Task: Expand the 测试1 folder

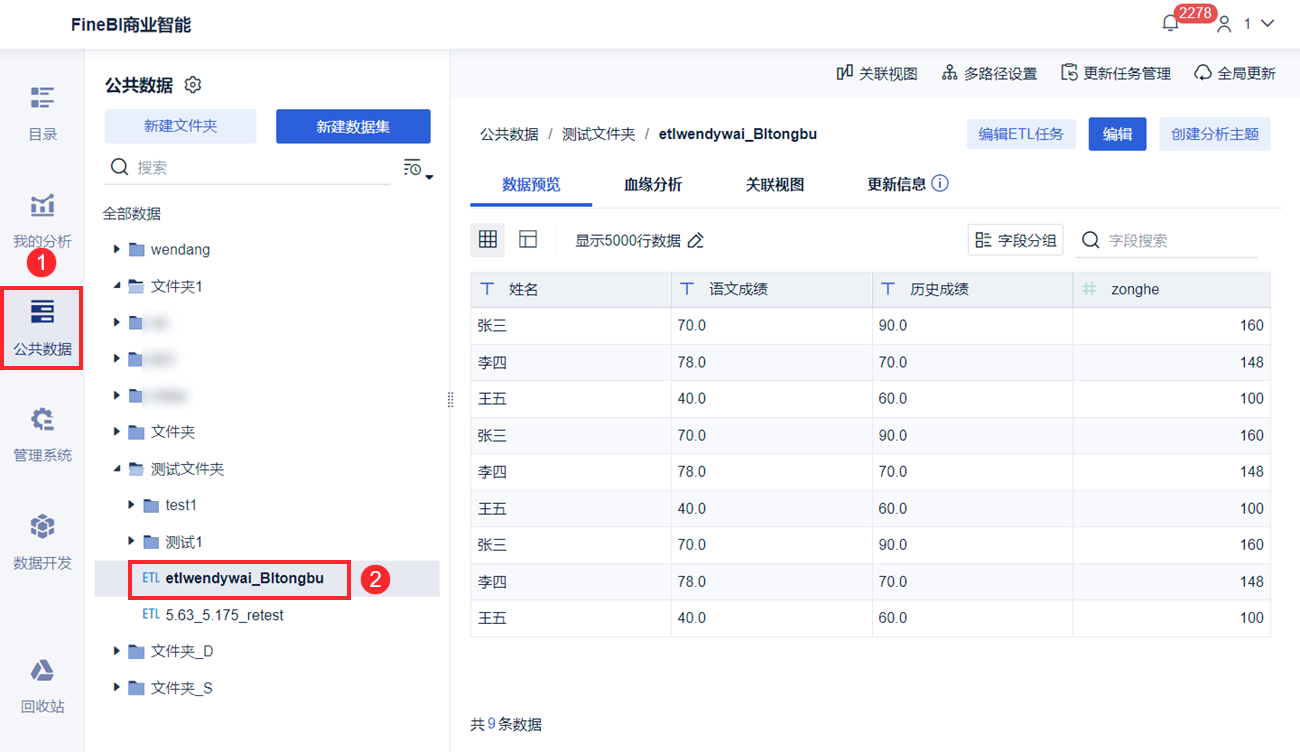Action: coord(132,541)
